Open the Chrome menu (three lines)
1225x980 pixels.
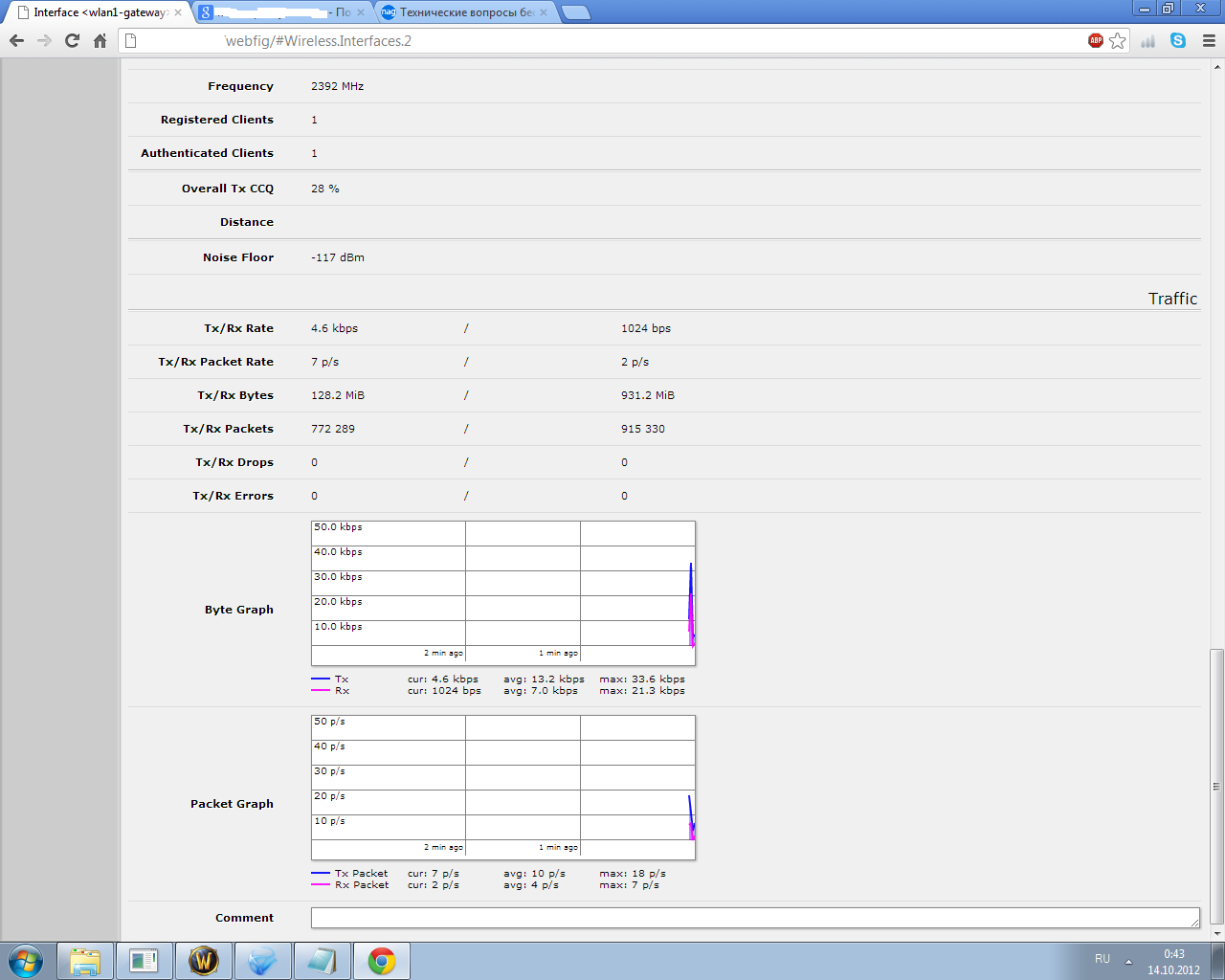(1209, 40)
